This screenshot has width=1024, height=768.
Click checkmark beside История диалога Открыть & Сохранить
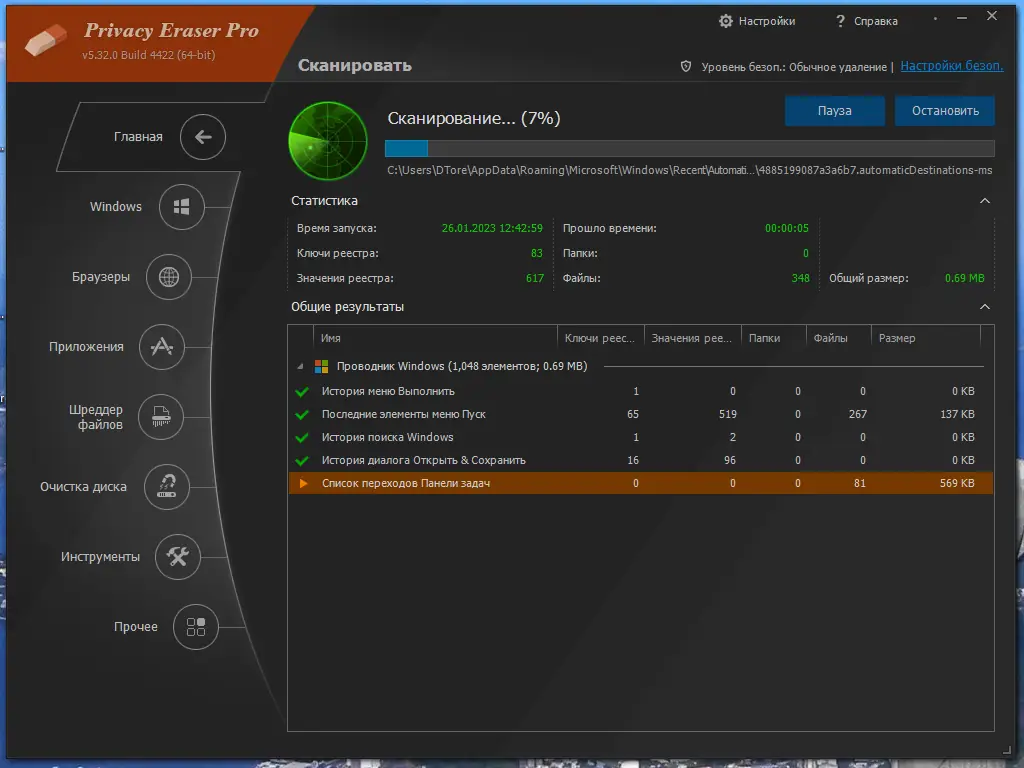302,460
